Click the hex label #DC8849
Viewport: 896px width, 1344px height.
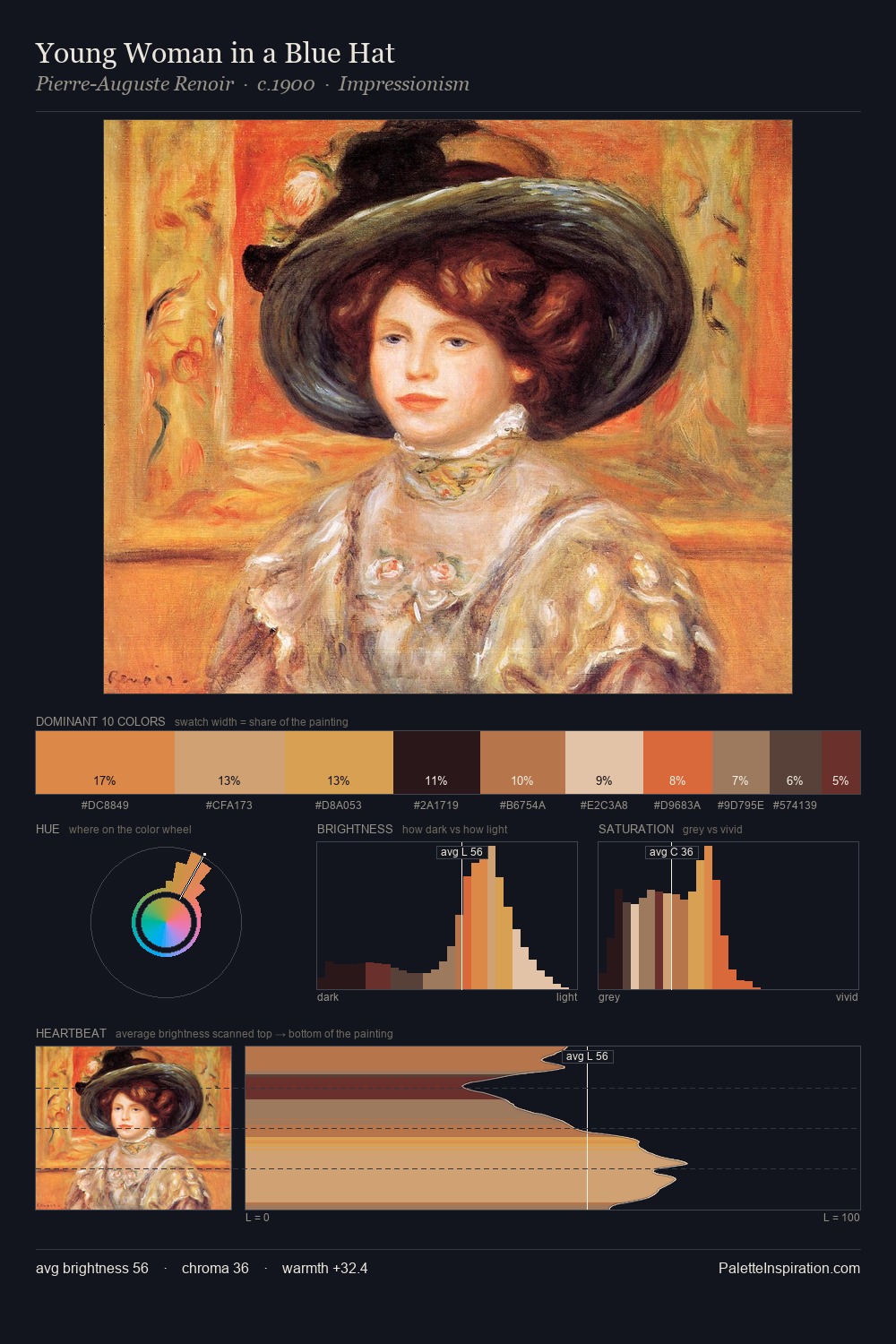[105, 806]
